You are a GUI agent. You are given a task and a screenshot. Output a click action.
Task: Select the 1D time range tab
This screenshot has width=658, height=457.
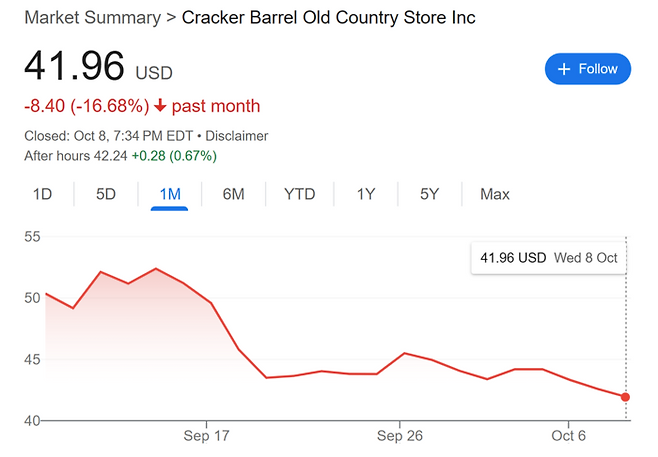click(42, 194)
